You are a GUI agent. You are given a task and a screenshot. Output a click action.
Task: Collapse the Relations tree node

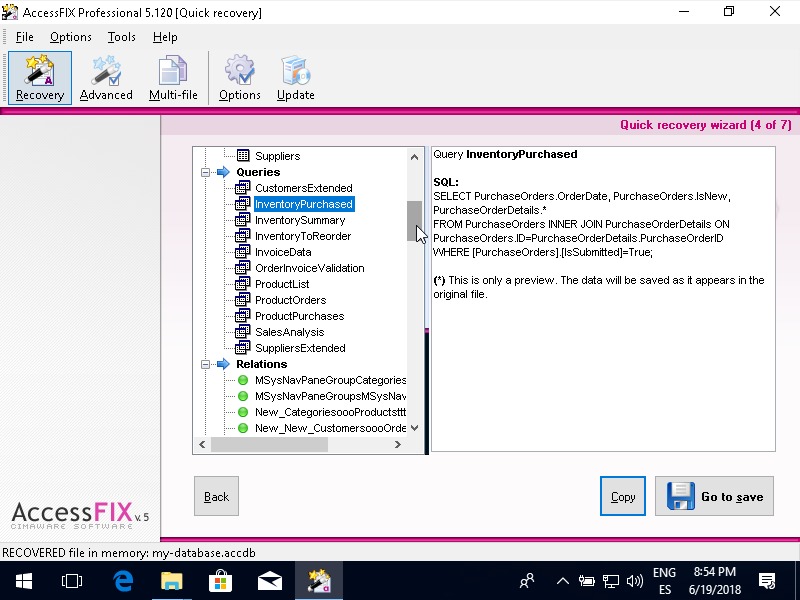click(206, 364)
